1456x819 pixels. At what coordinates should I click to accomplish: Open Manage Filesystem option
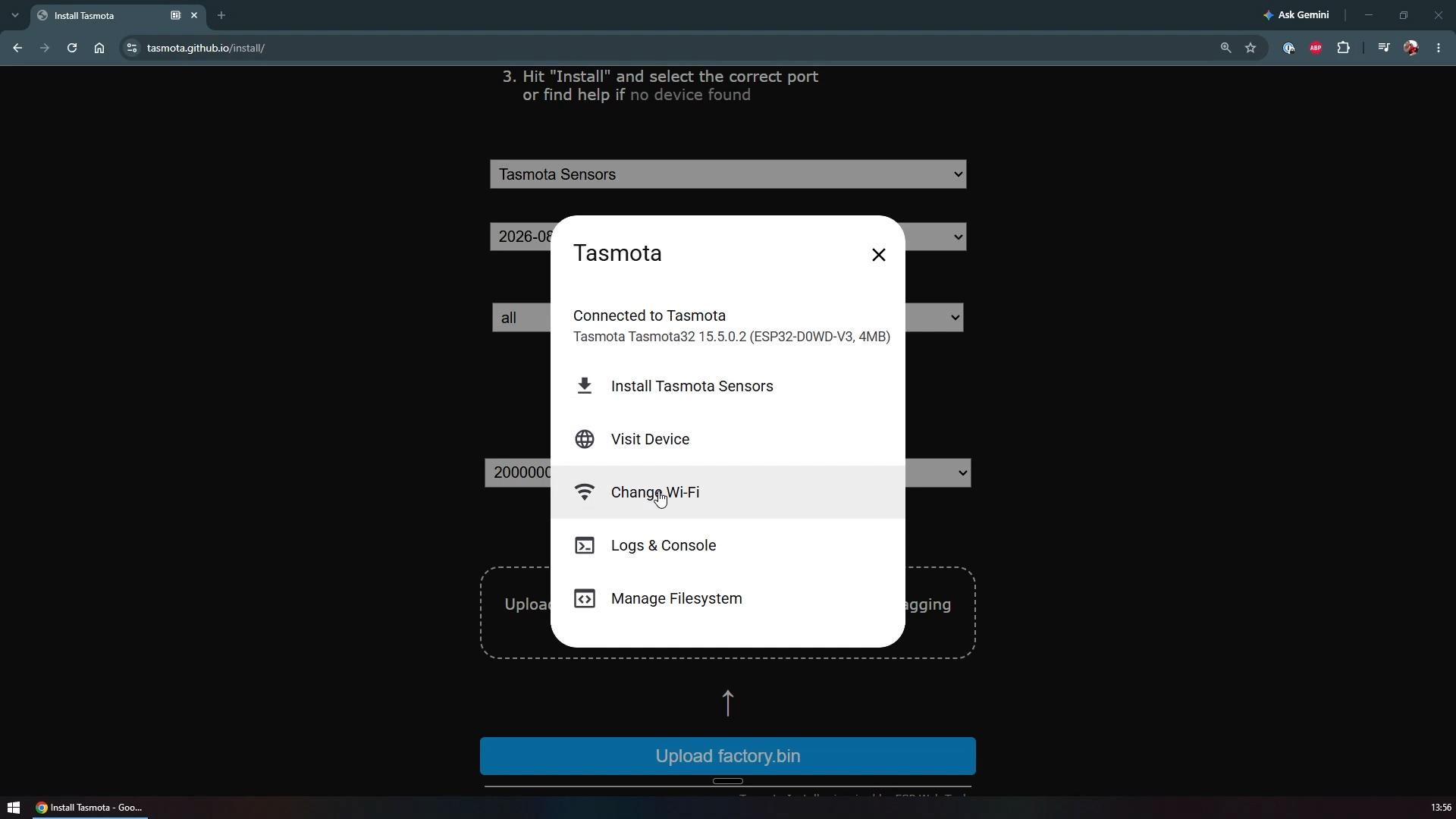[x=728, y=598]
